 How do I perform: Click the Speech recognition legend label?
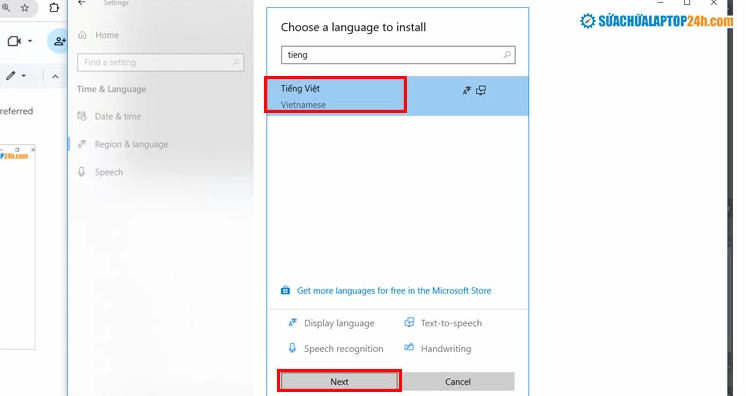344,348
